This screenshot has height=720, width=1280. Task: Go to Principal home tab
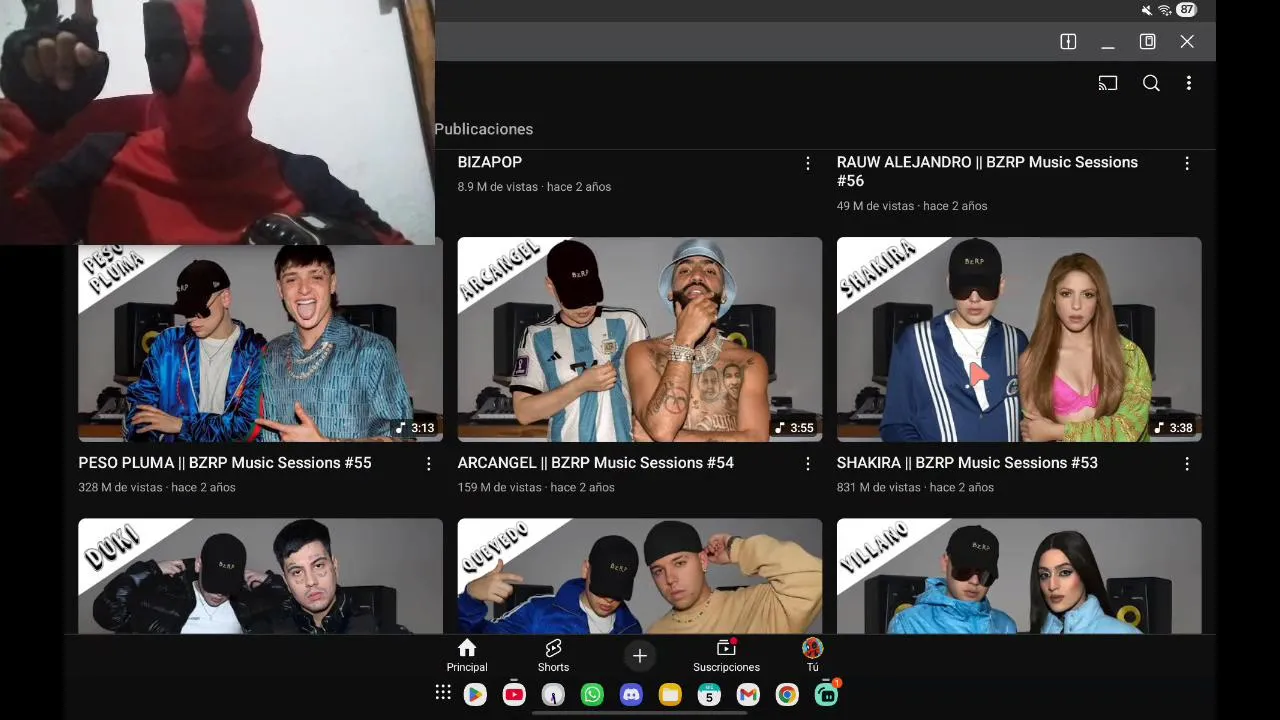click(x=467, y=656)
